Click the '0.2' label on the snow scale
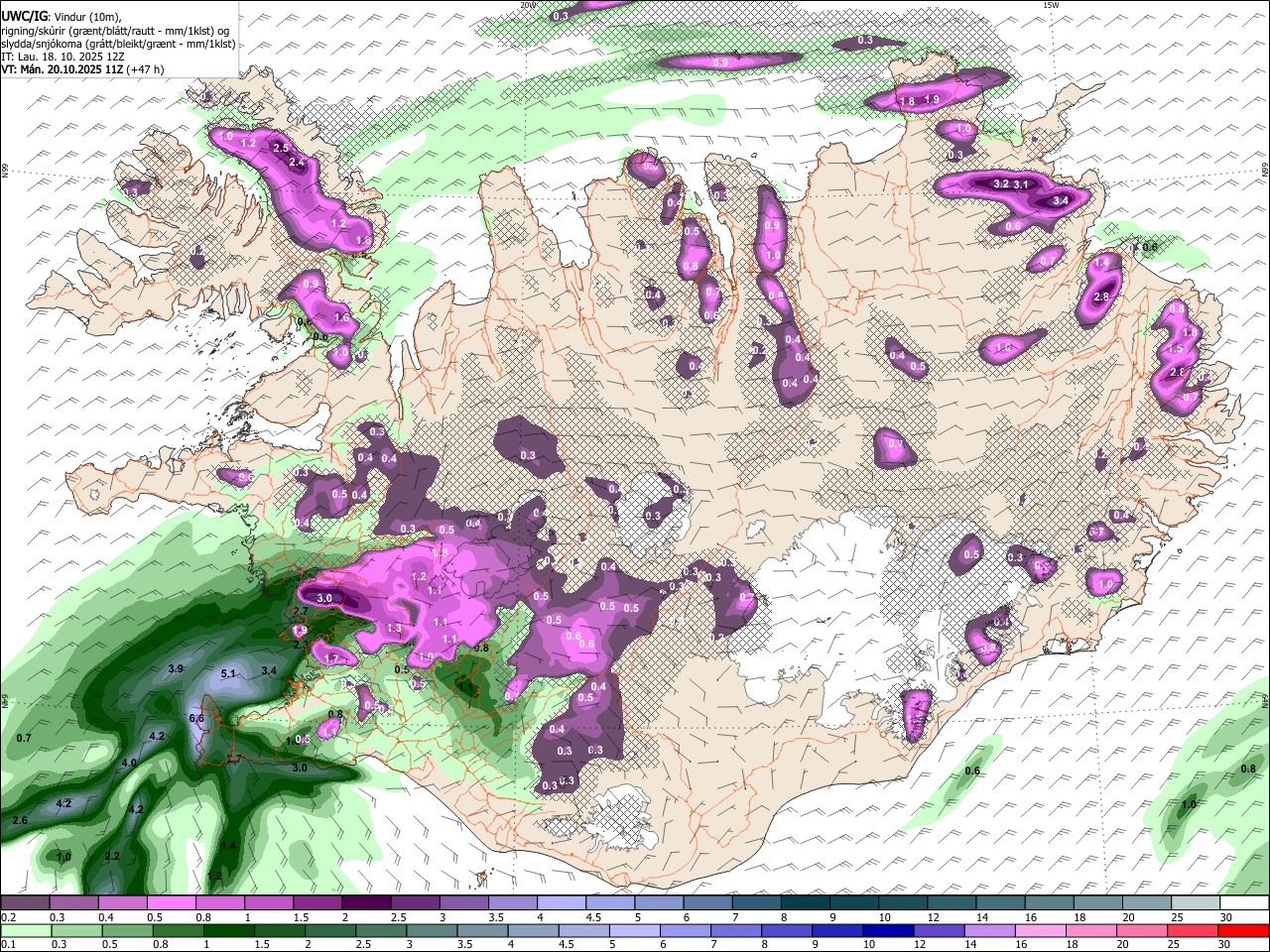This screenshot has width=1270, height=952. click(8, 917)
